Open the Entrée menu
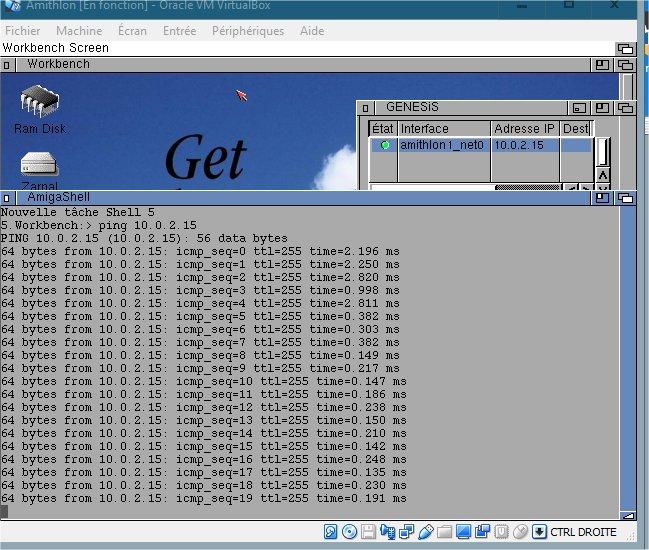 coord(180,31)
